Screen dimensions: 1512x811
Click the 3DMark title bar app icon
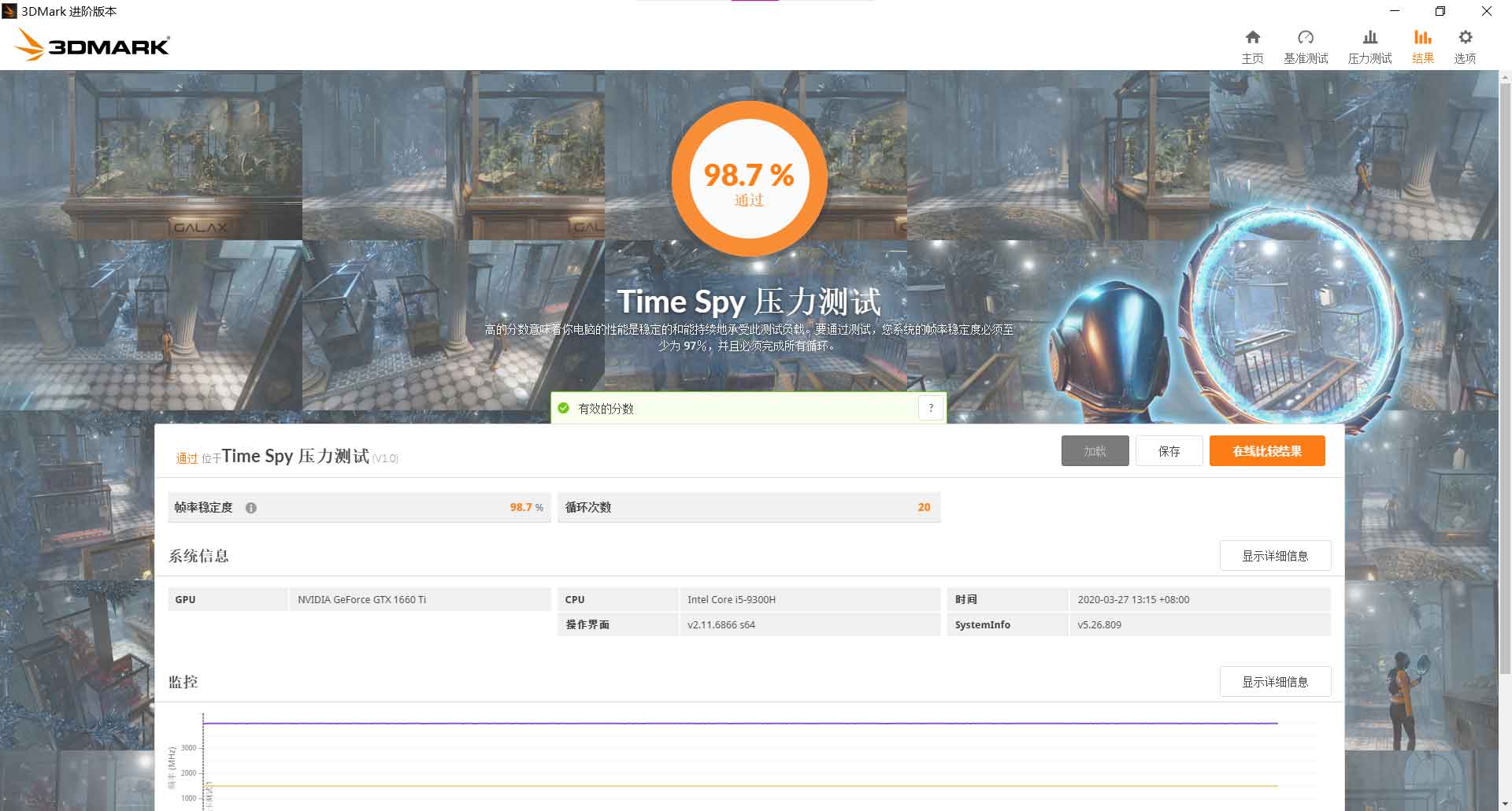(x=9, y=11)
